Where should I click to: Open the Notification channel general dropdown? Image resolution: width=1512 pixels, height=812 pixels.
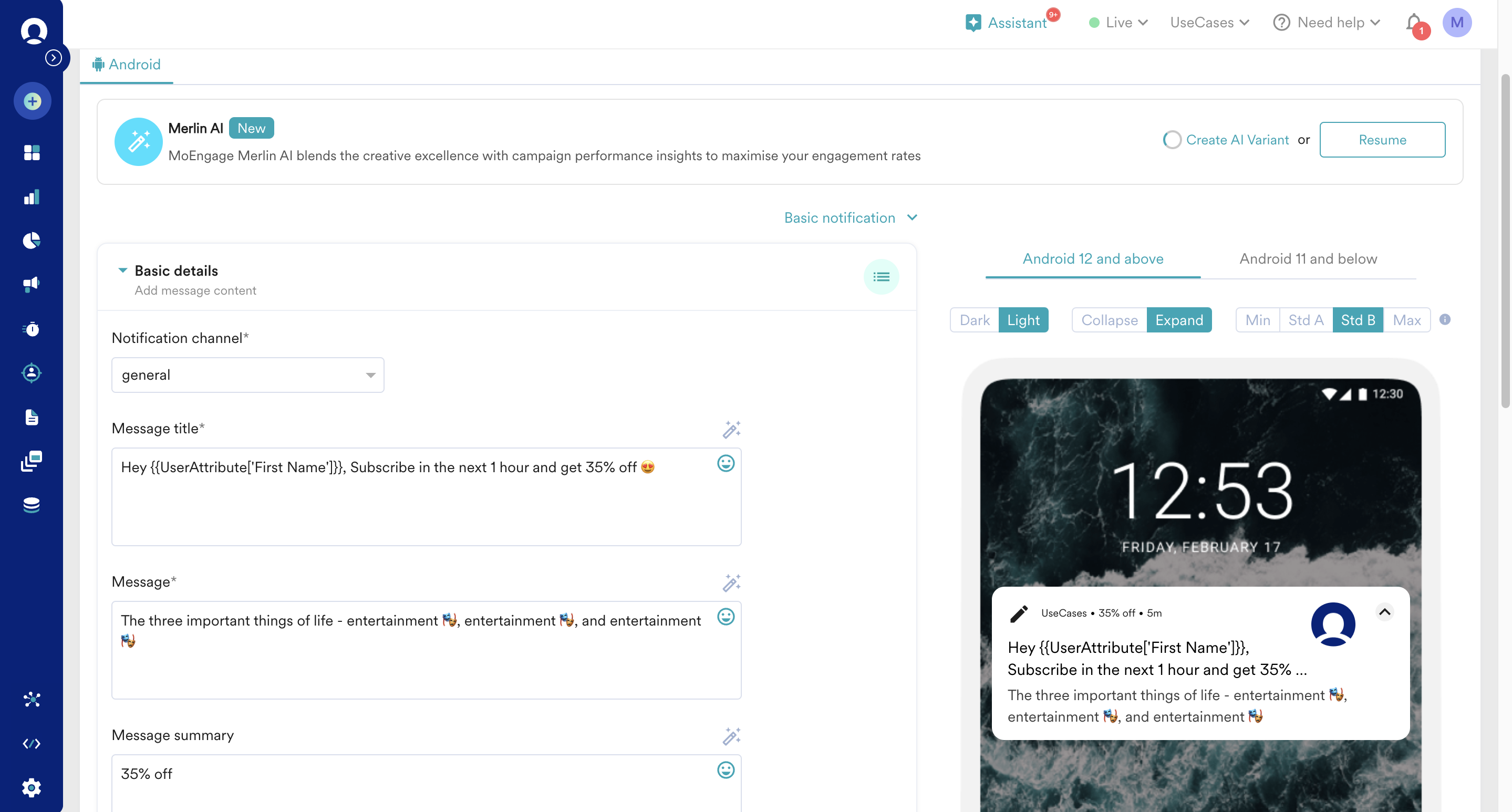[247, 375]
